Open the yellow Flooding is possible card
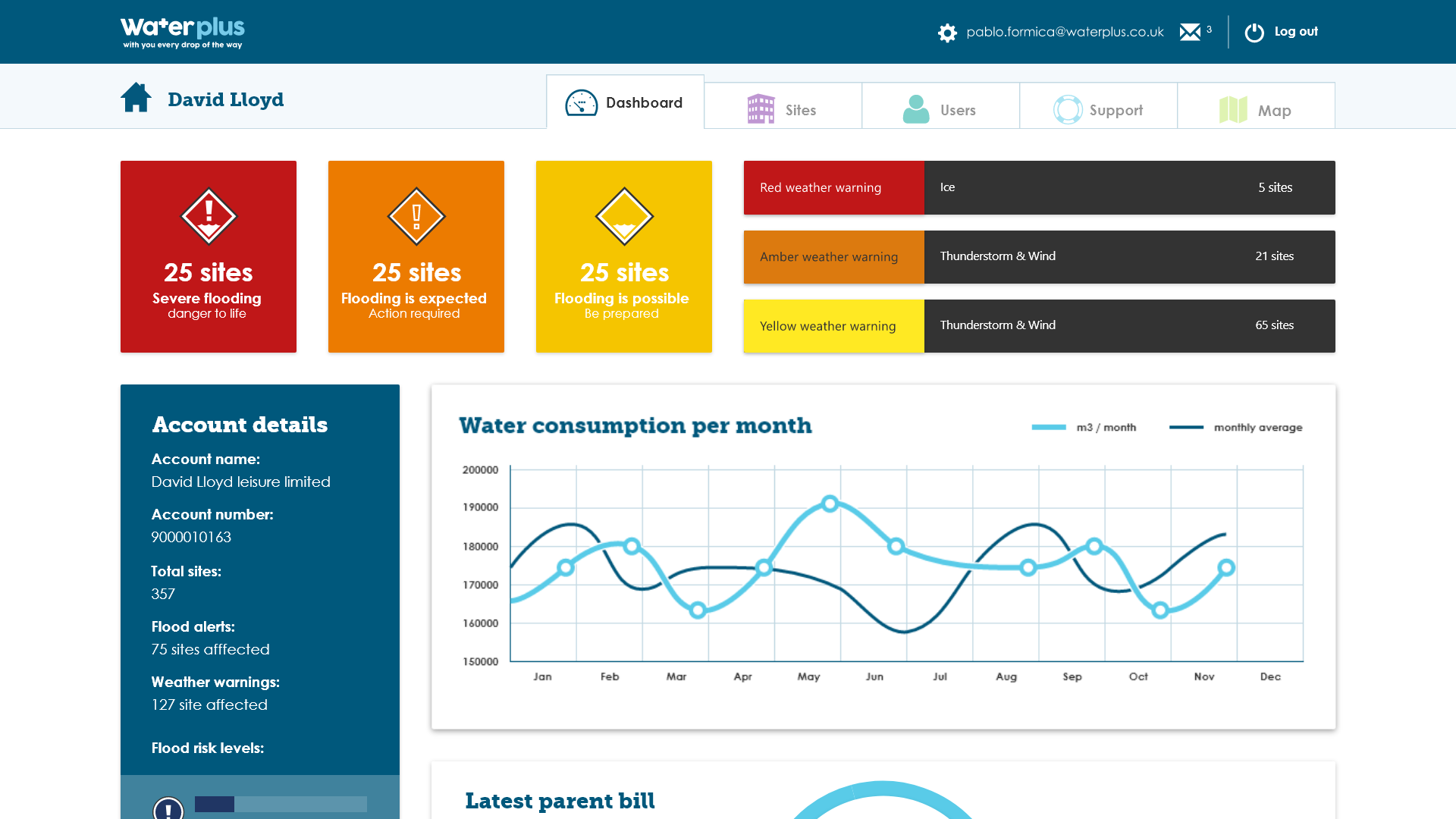The image size is (1456, 819). (x=624, y=256)
